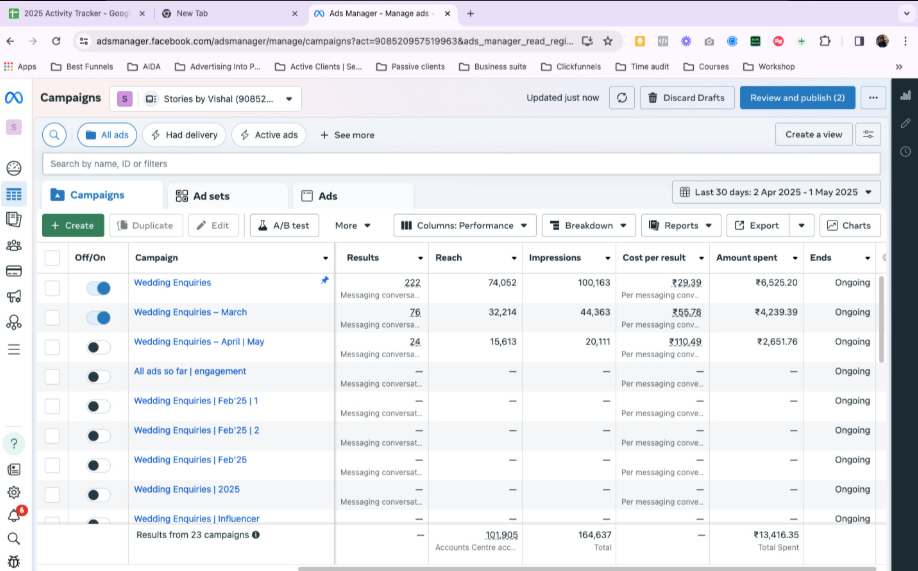Click the Review and publish (2) button
This screenshot has height=571, width=918.
797,98
